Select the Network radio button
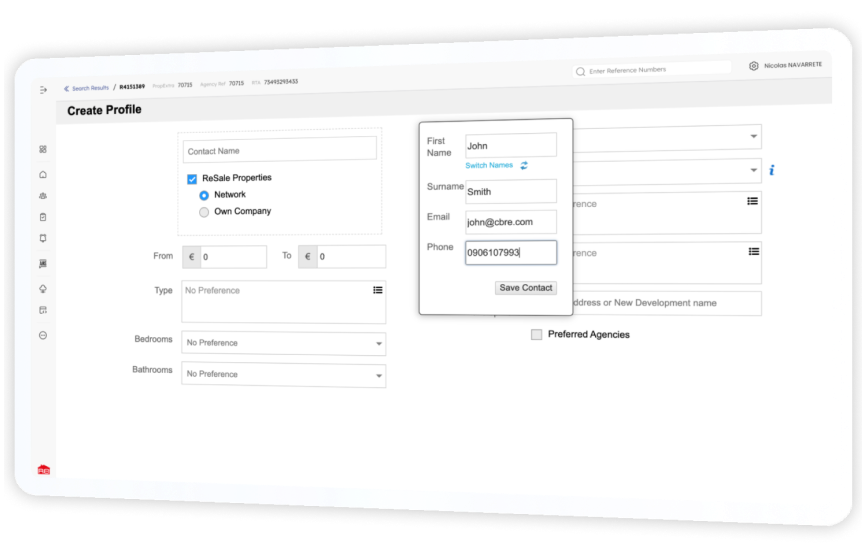The height and width of the screenshot is (556, 866). point(204,195)
